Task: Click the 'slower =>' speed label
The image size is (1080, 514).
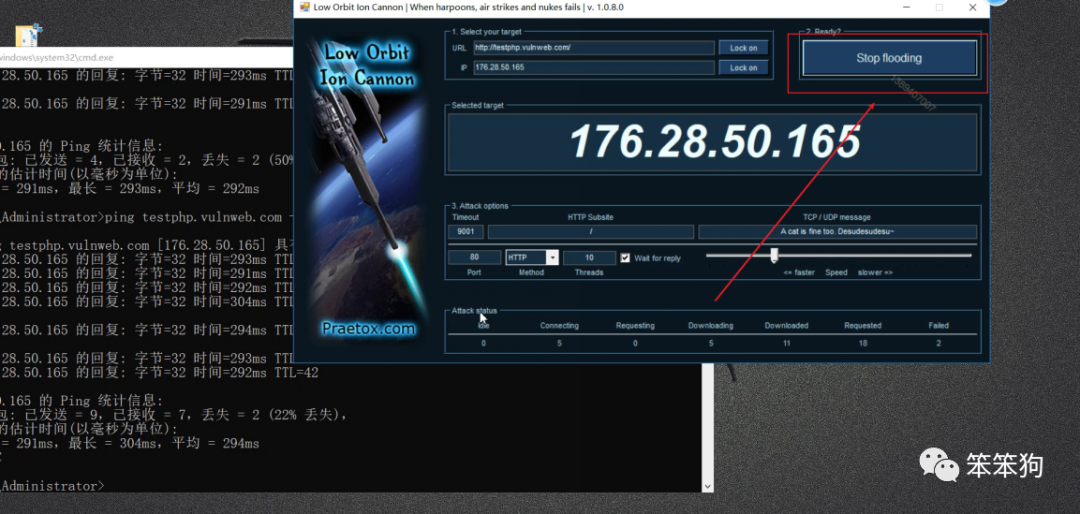Action: pyautogui.click(x=875, y=272)
